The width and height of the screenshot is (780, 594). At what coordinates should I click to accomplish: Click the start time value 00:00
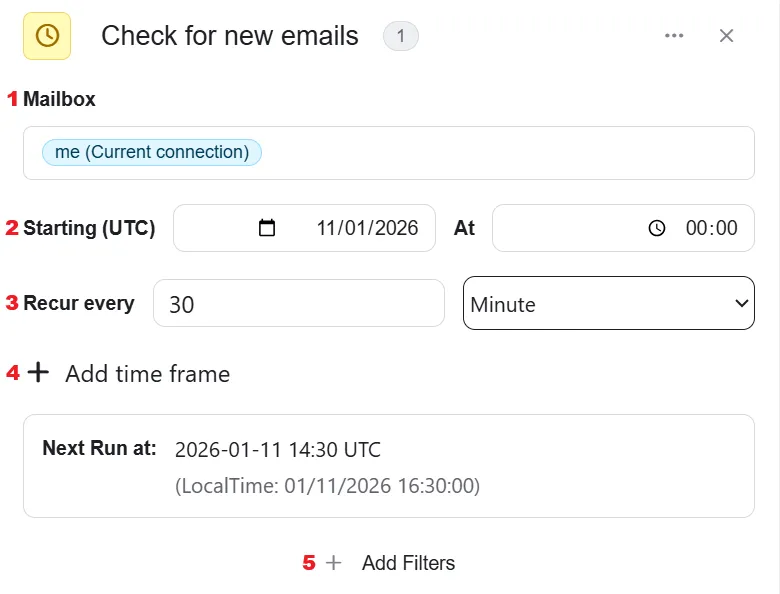tap(711, 228)
